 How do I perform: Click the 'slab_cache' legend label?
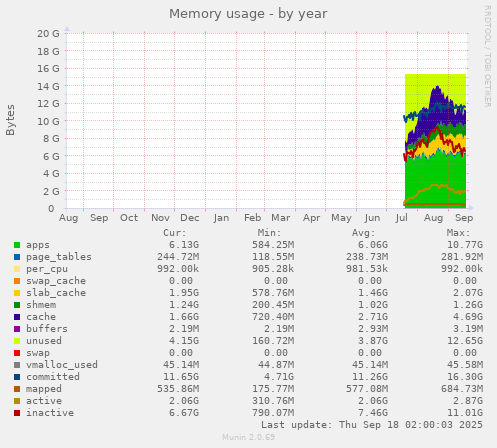click(56, 293)
